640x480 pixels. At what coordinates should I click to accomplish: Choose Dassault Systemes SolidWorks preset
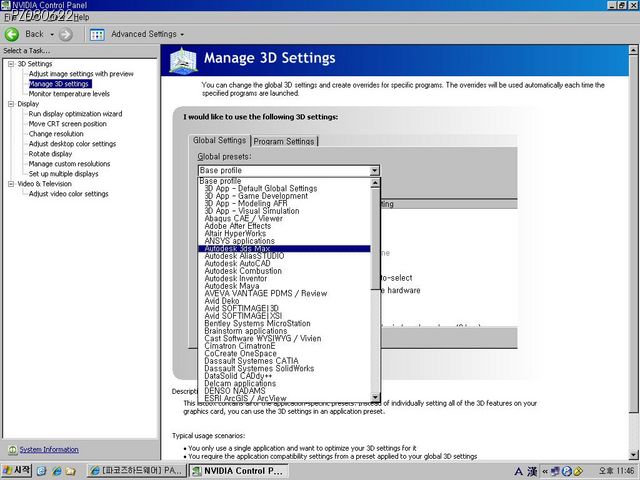[x=284, y=369]
